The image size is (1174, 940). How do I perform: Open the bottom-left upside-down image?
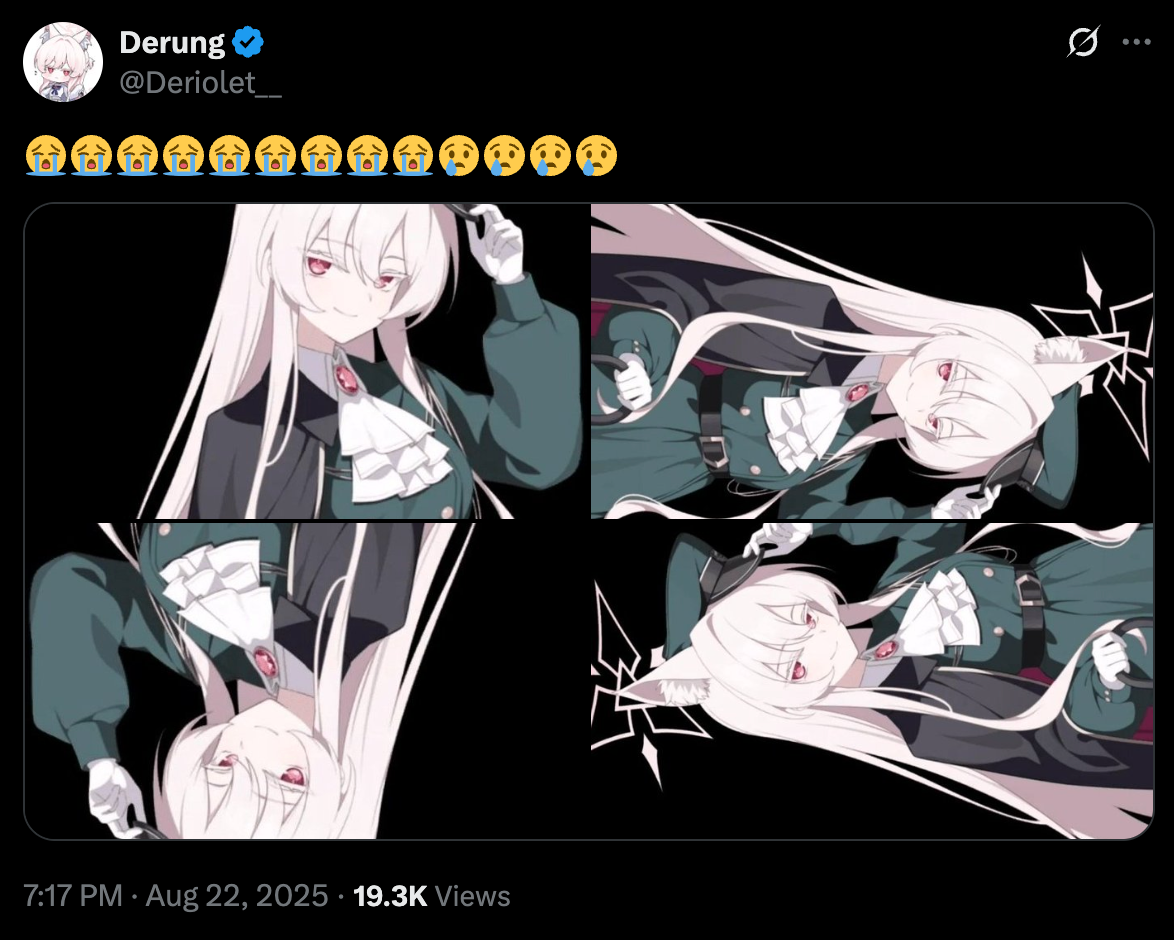pos(306,681)
